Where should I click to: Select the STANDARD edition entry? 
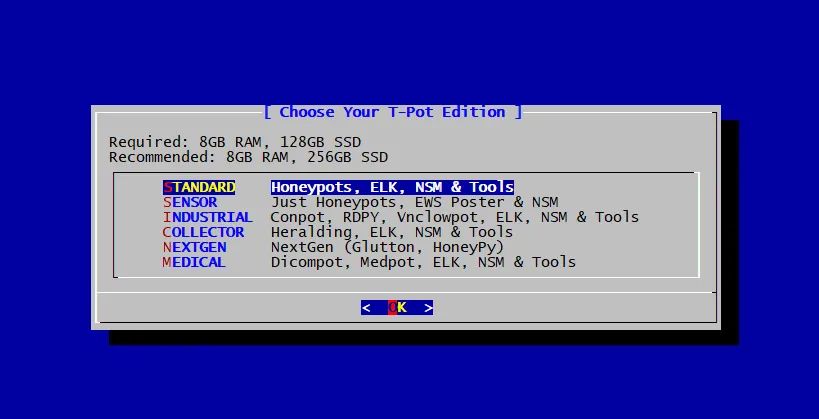(199, 187)
